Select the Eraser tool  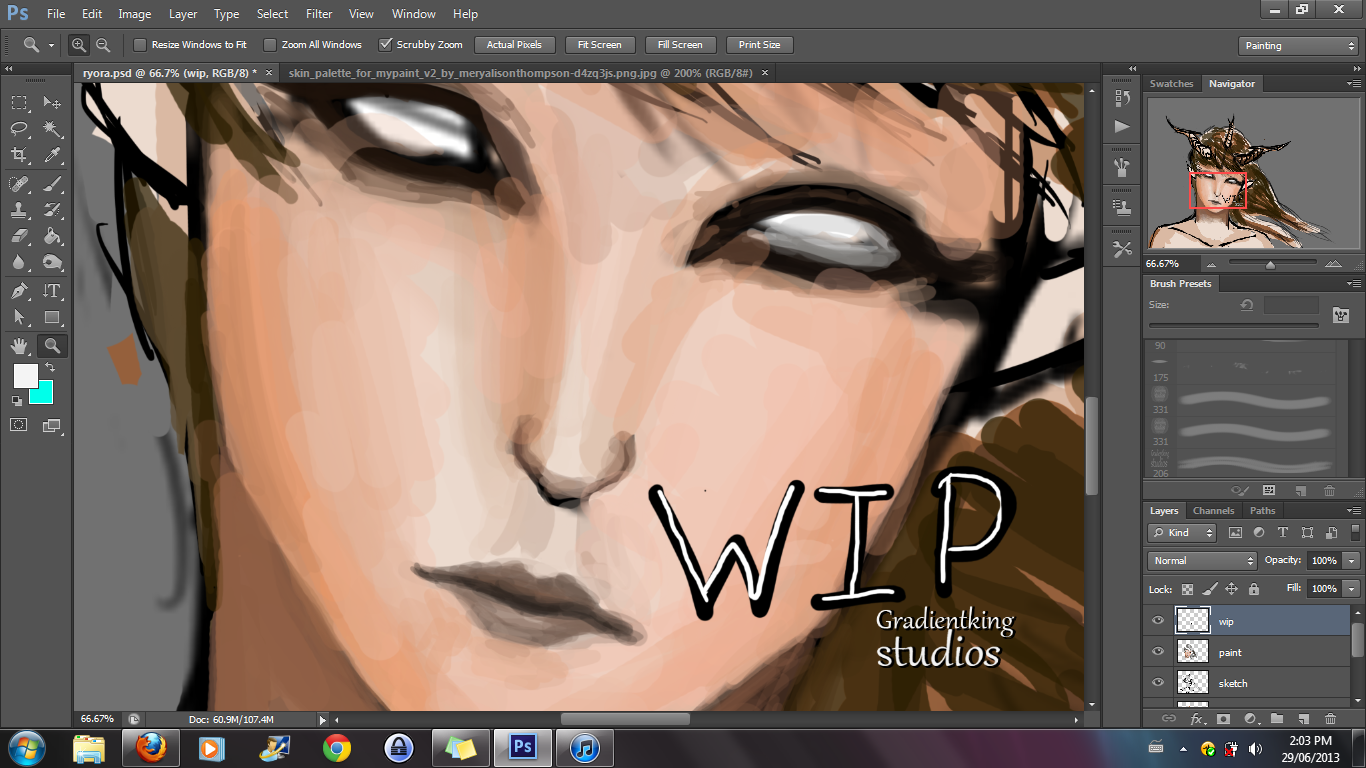pos(19,237)
